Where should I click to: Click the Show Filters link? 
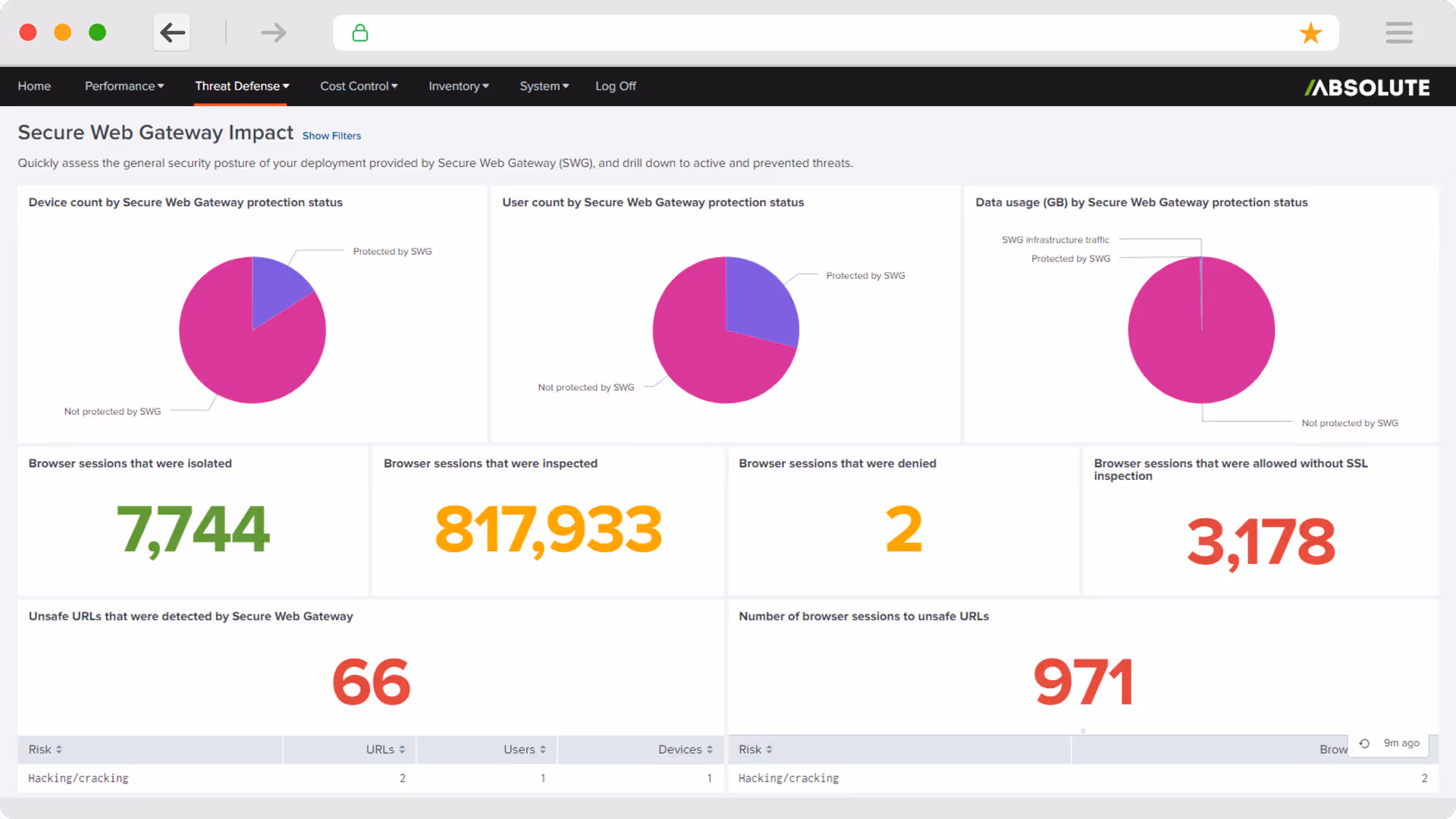coord(331,136)
